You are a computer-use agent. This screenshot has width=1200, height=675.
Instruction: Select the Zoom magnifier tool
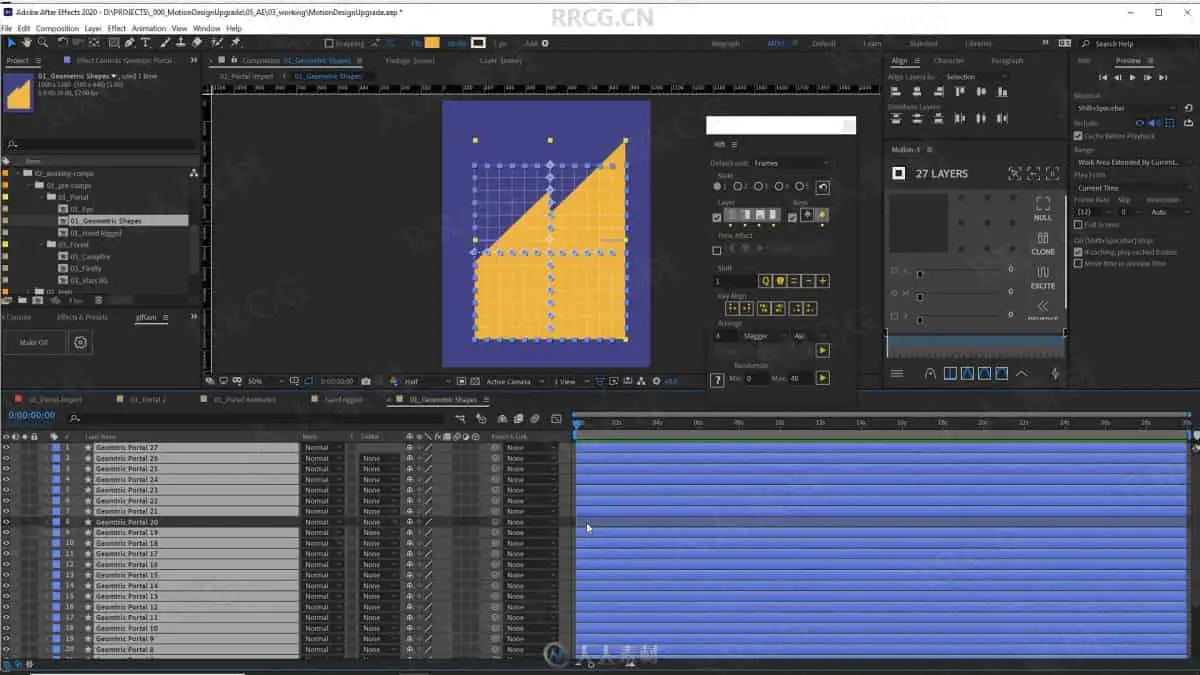click(42, 43)
